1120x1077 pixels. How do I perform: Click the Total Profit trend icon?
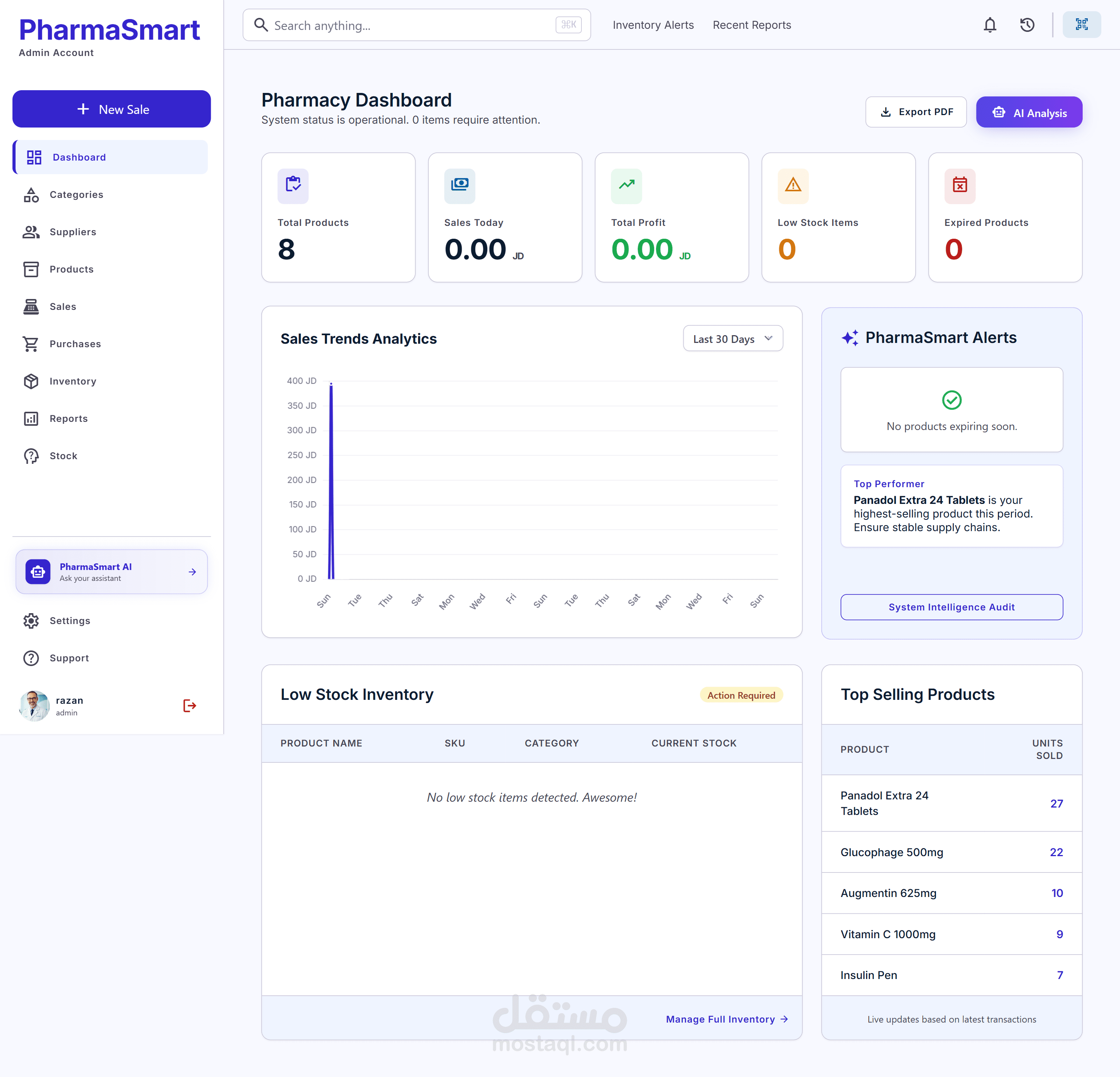626,186
